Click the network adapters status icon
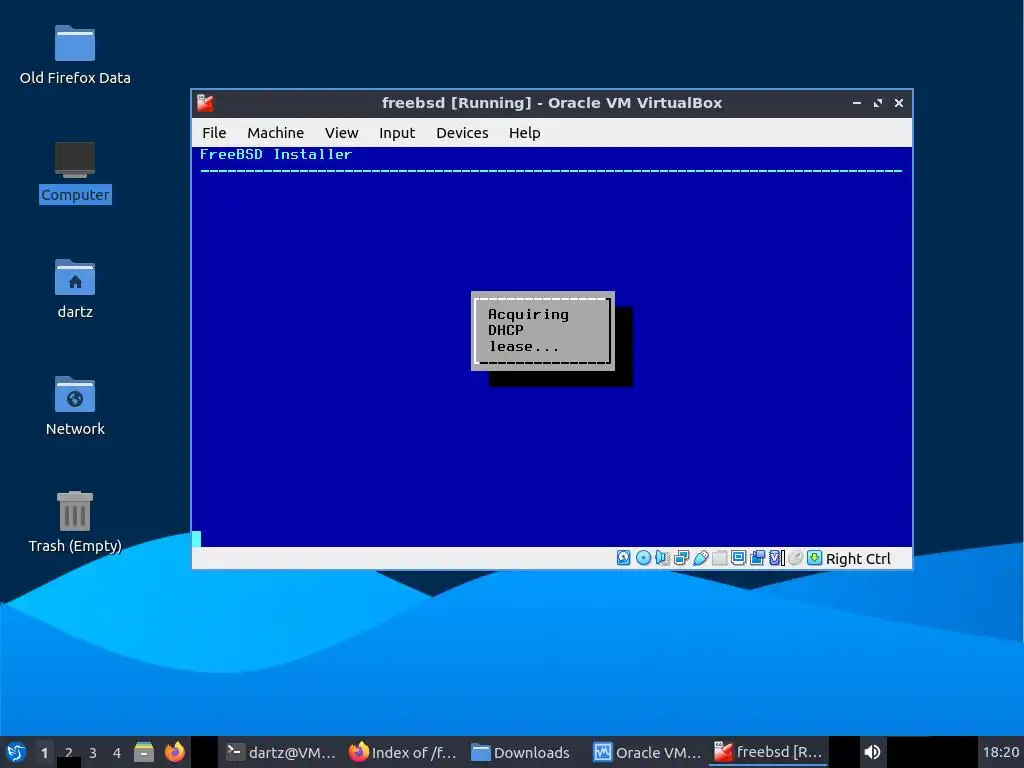 [x=681, y=558]
